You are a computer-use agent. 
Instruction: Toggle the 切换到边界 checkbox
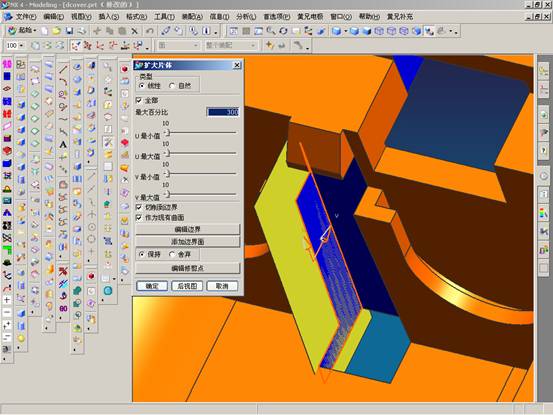pos(139,207)
